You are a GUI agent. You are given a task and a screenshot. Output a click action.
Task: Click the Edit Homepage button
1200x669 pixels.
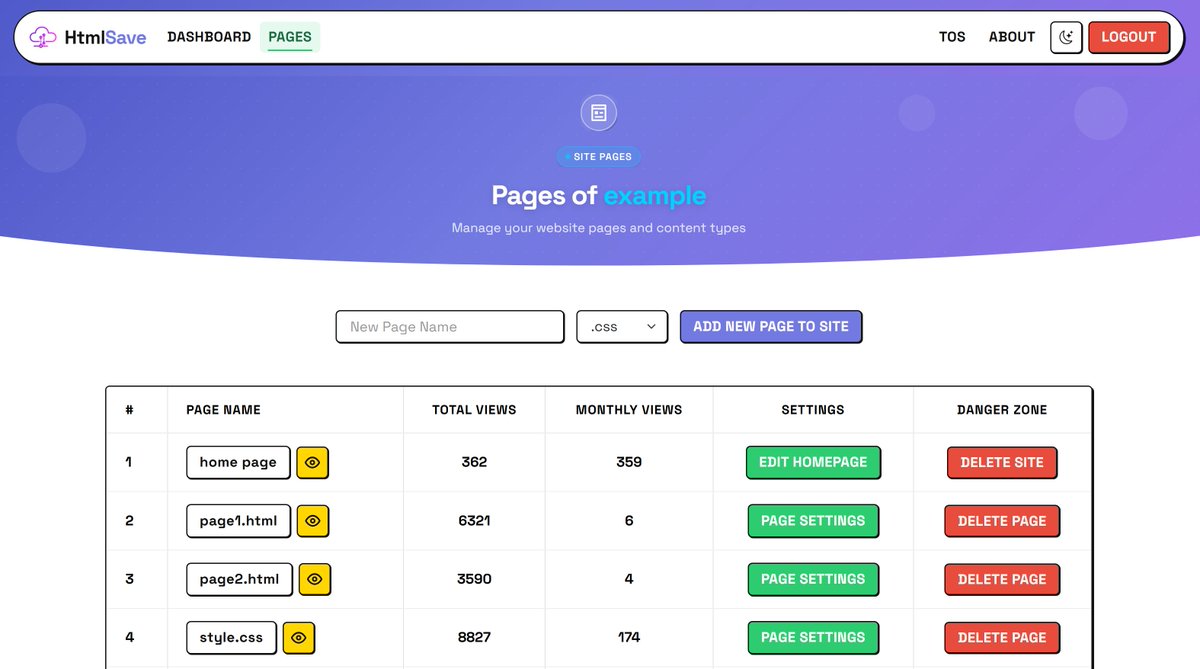click(x=813, y=462)
